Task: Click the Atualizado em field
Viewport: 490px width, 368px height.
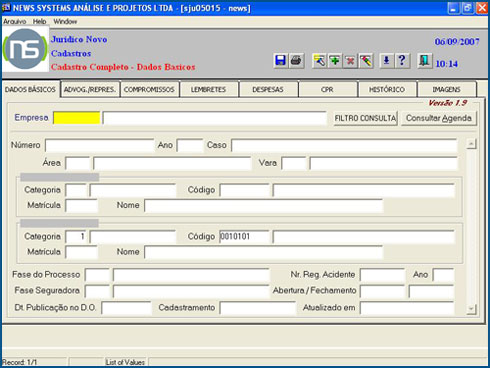Action: [407, 308]
